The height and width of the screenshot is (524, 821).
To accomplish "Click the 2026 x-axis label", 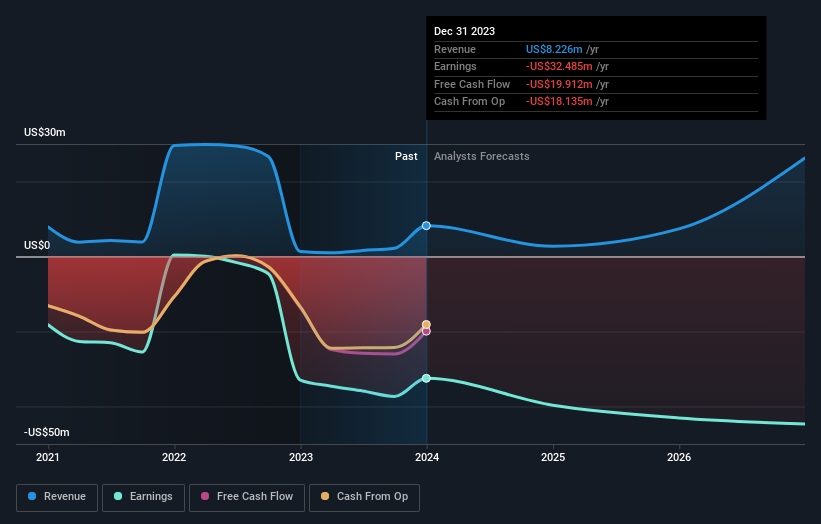I will coord(679,457).
